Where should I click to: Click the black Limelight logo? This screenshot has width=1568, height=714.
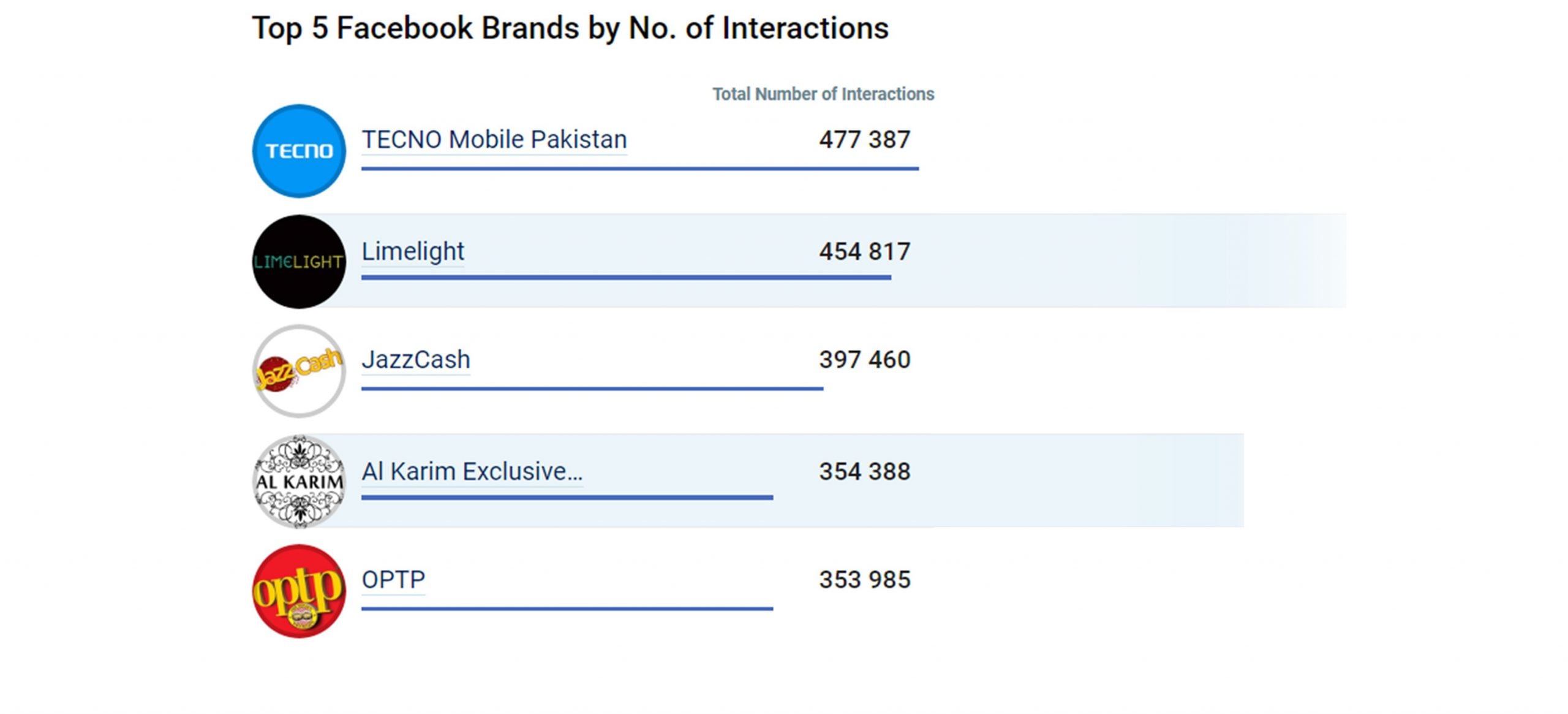tap(299, 262)
